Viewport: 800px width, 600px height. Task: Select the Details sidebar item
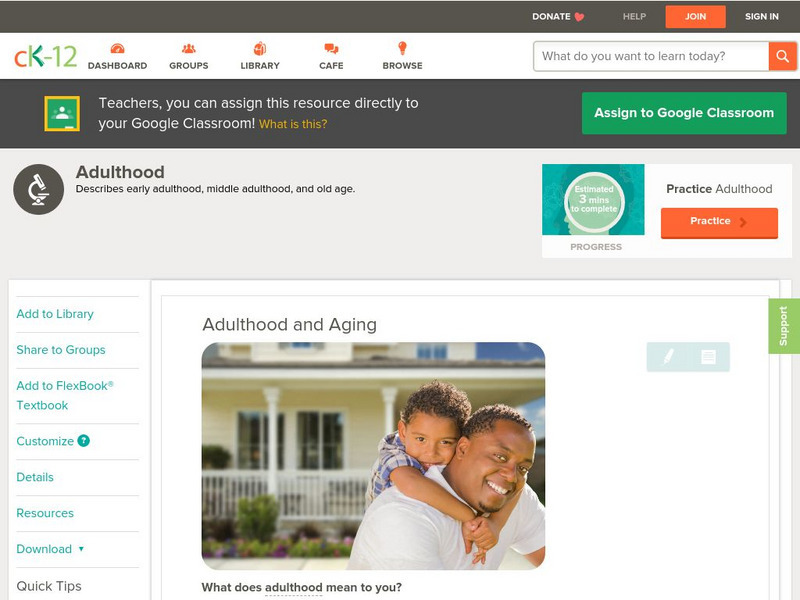(35, 477)
